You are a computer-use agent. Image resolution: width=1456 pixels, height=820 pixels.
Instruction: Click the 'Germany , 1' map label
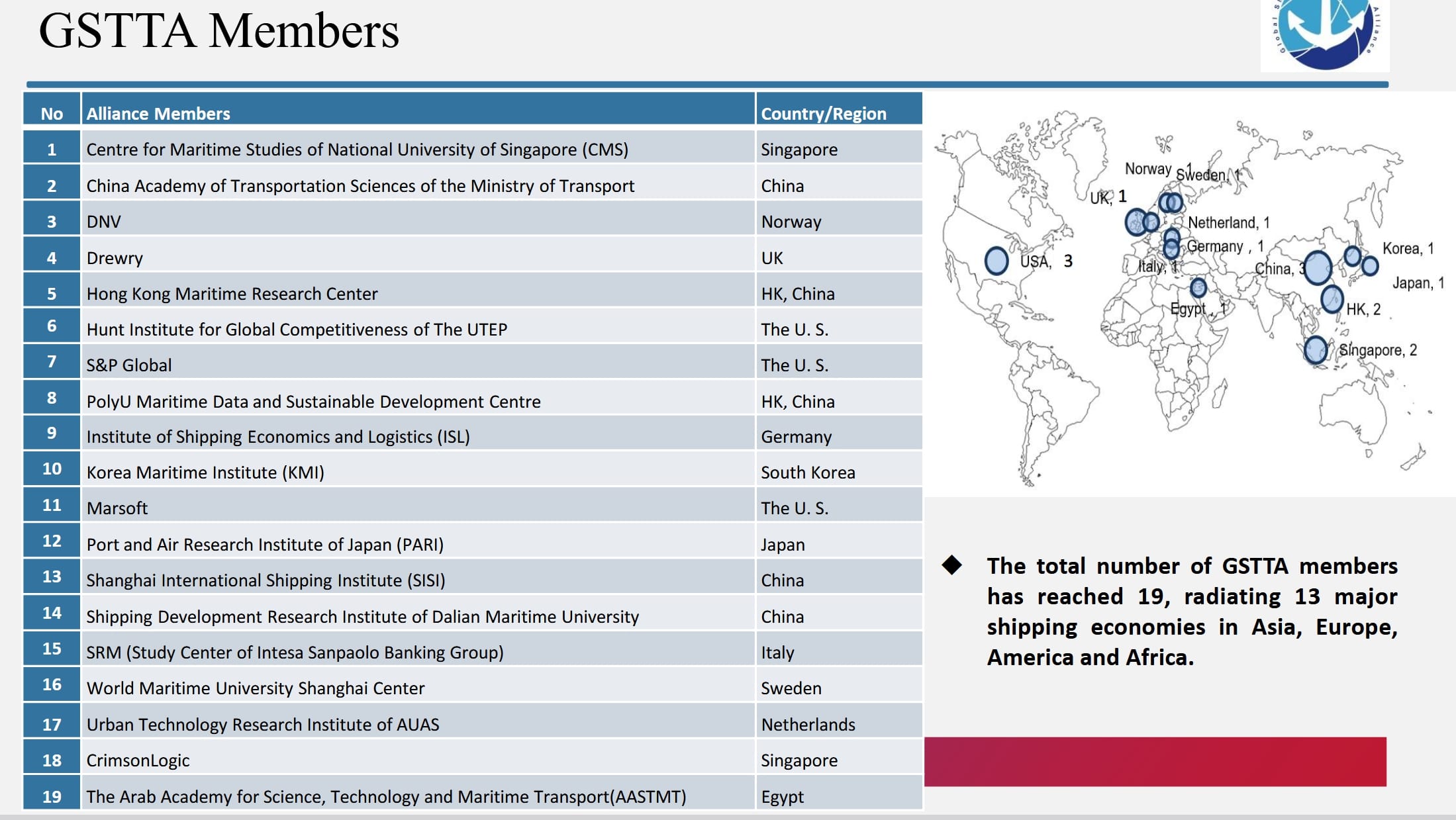click(1226, 247)
